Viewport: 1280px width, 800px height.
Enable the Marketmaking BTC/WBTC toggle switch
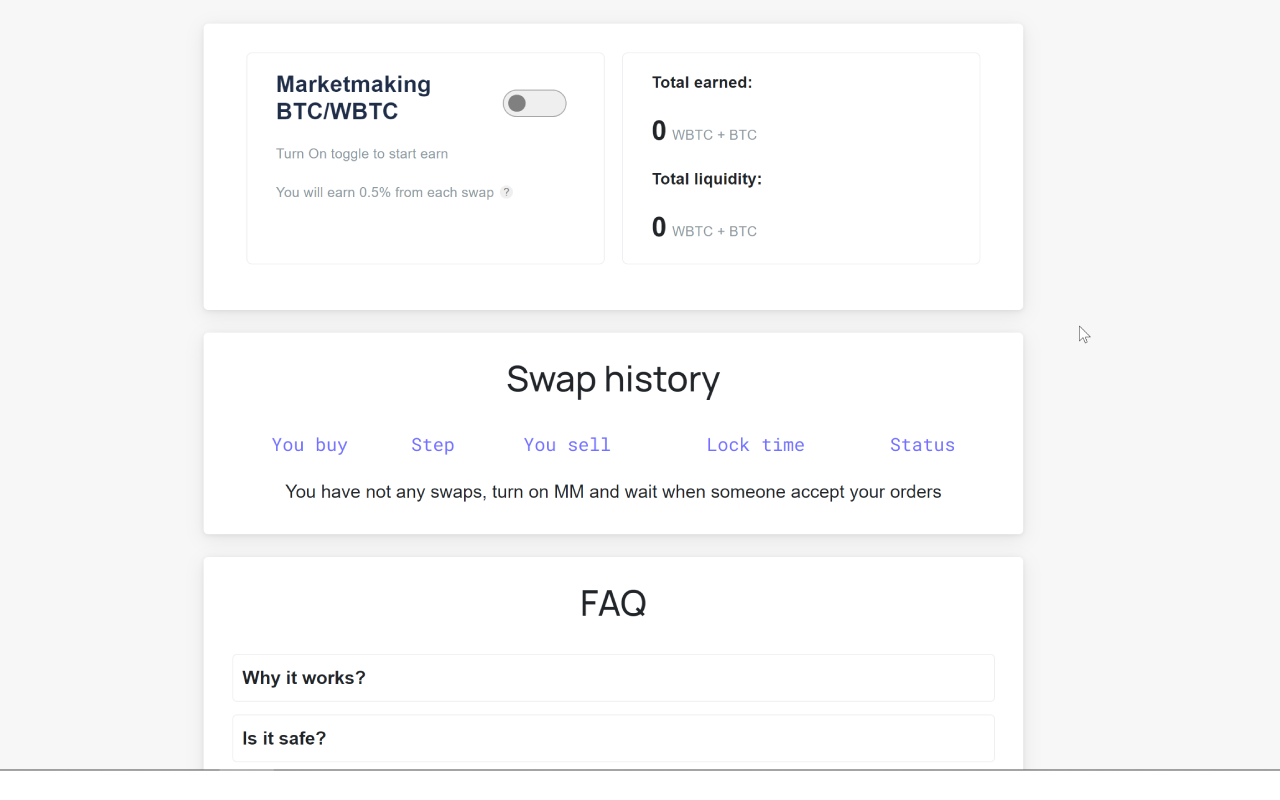tap(534, 103)
